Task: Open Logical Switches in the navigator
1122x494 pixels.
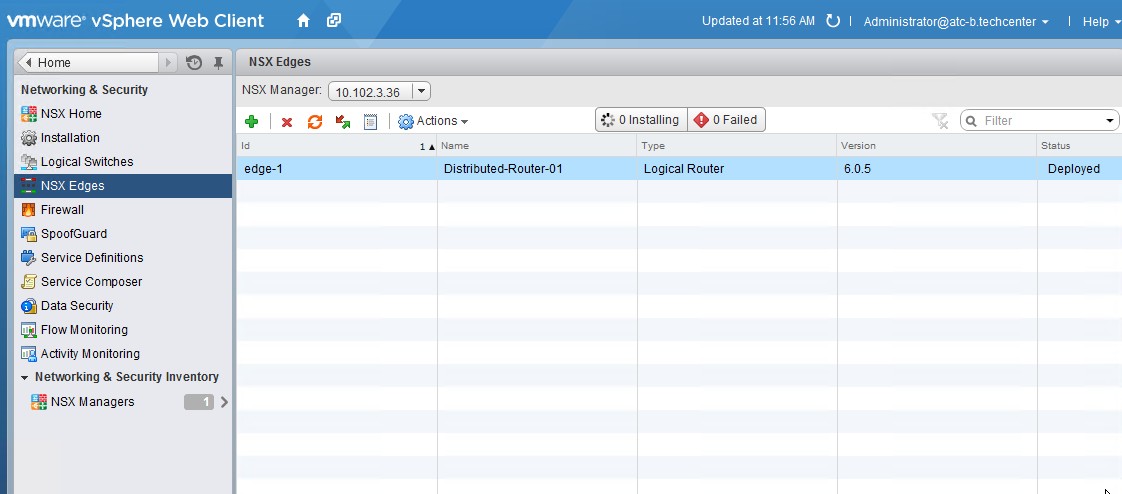Action: pyautogui.click(x=86, y=162)
